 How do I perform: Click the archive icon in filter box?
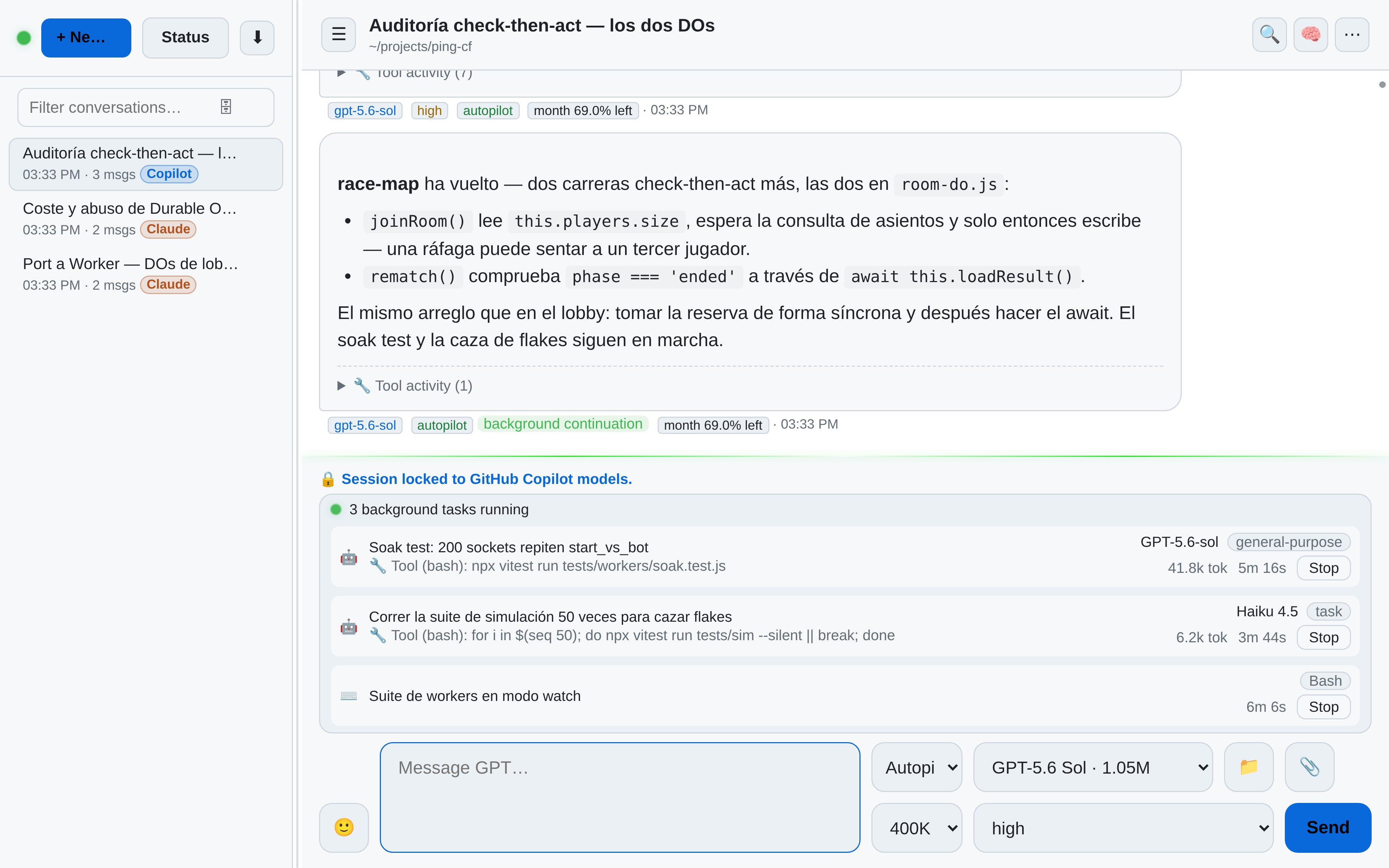click(x=226, y=107)
